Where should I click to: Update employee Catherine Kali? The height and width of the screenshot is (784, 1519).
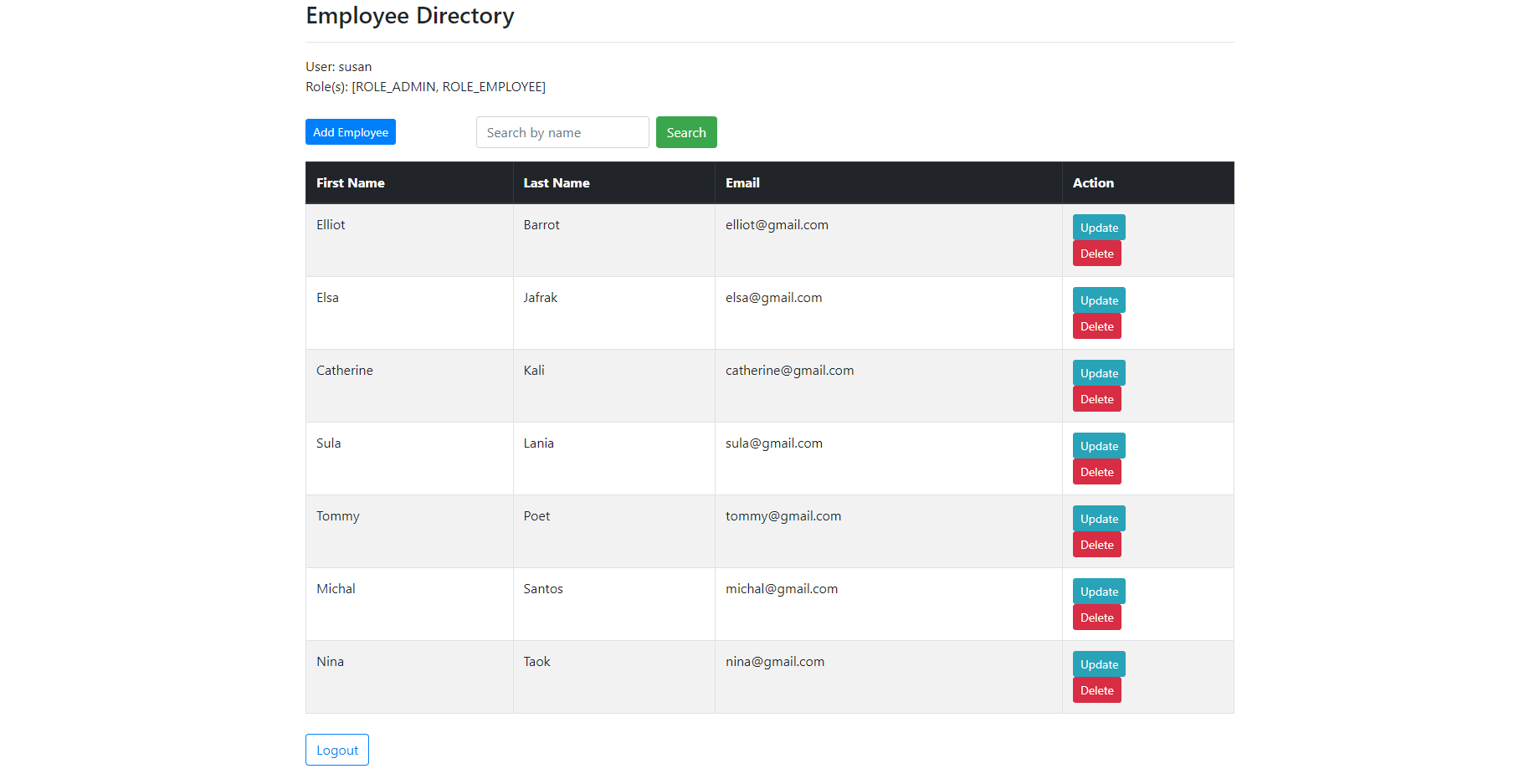[1098, 372]
